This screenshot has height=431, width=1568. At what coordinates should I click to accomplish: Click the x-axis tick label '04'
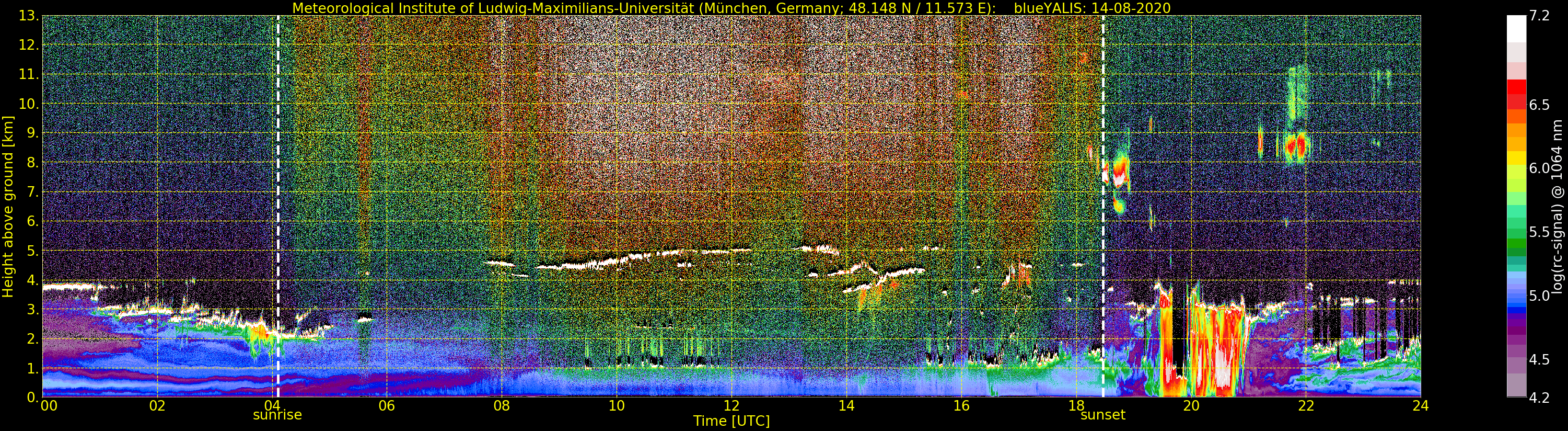pos(272,405)
